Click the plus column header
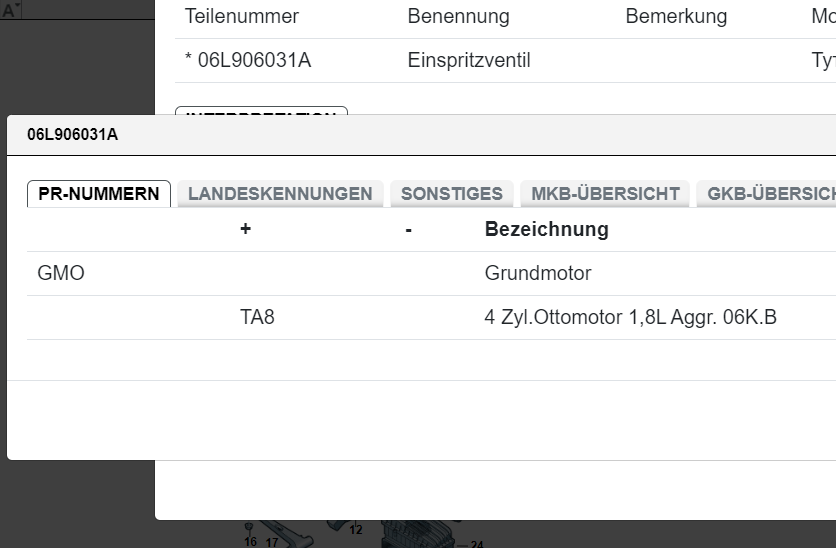This screenshot has height=548, width=836. pos(246,229)
